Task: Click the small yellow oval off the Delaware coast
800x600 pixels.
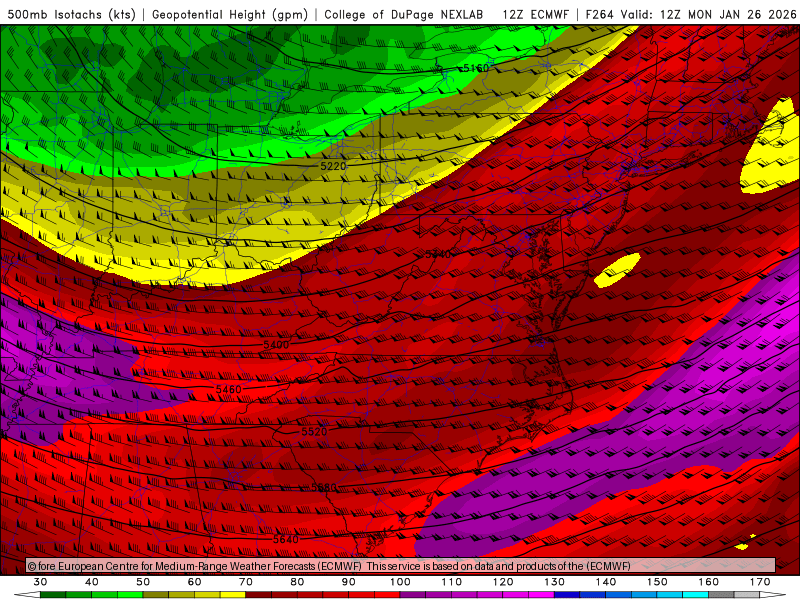Action: [617, 270]
